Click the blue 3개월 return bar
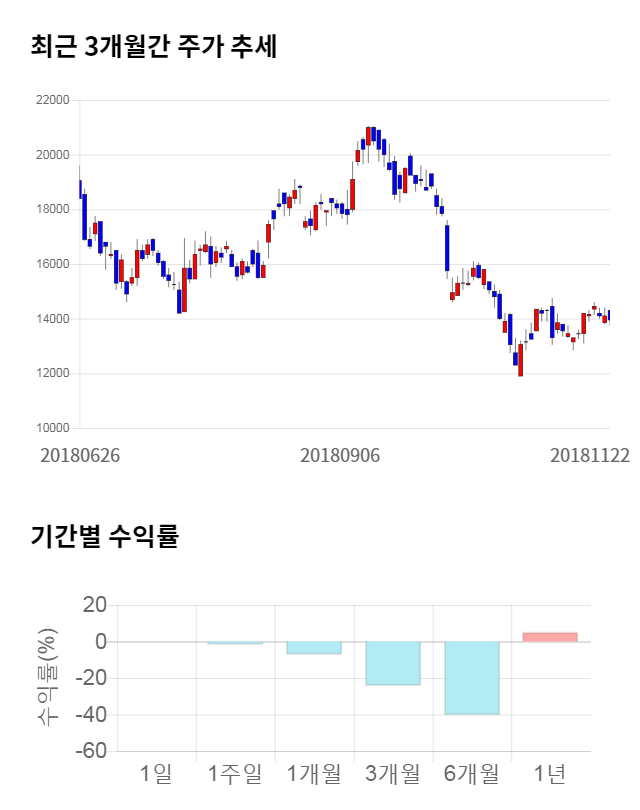 (393, 663)
